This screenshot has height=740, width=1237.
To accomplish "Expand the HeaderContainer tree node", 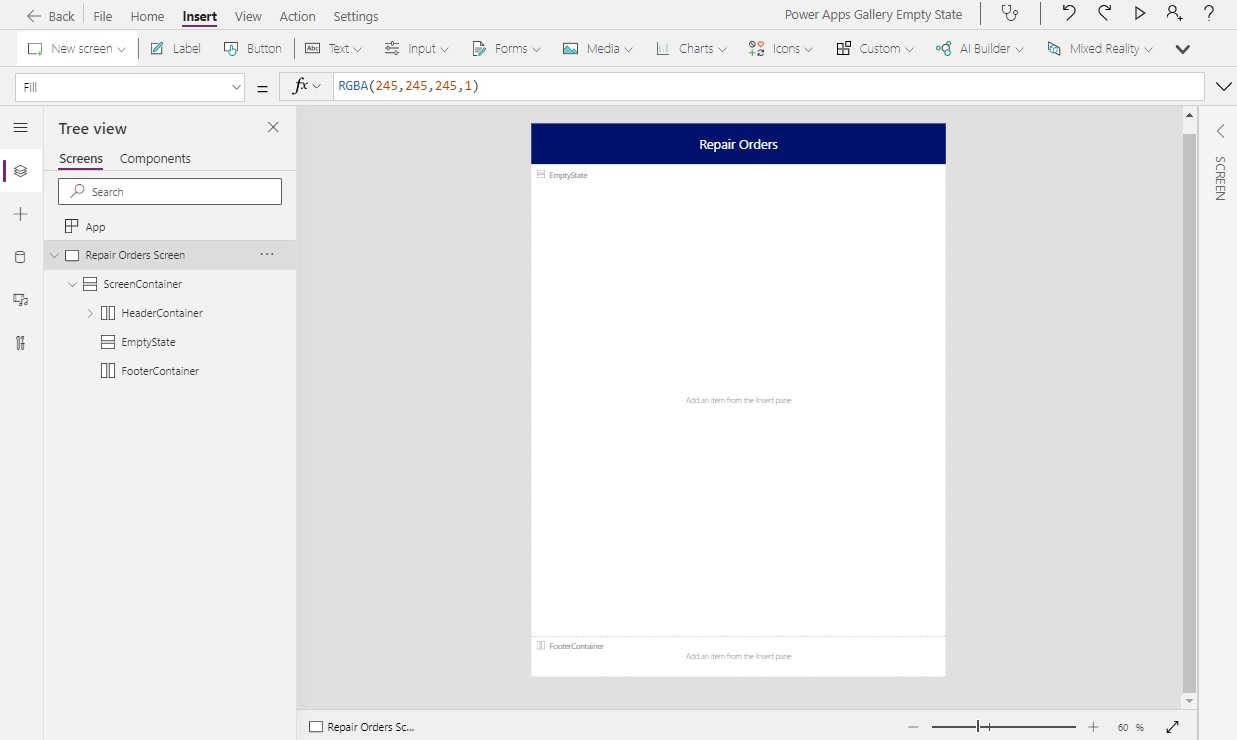I will tap(89, 312).
